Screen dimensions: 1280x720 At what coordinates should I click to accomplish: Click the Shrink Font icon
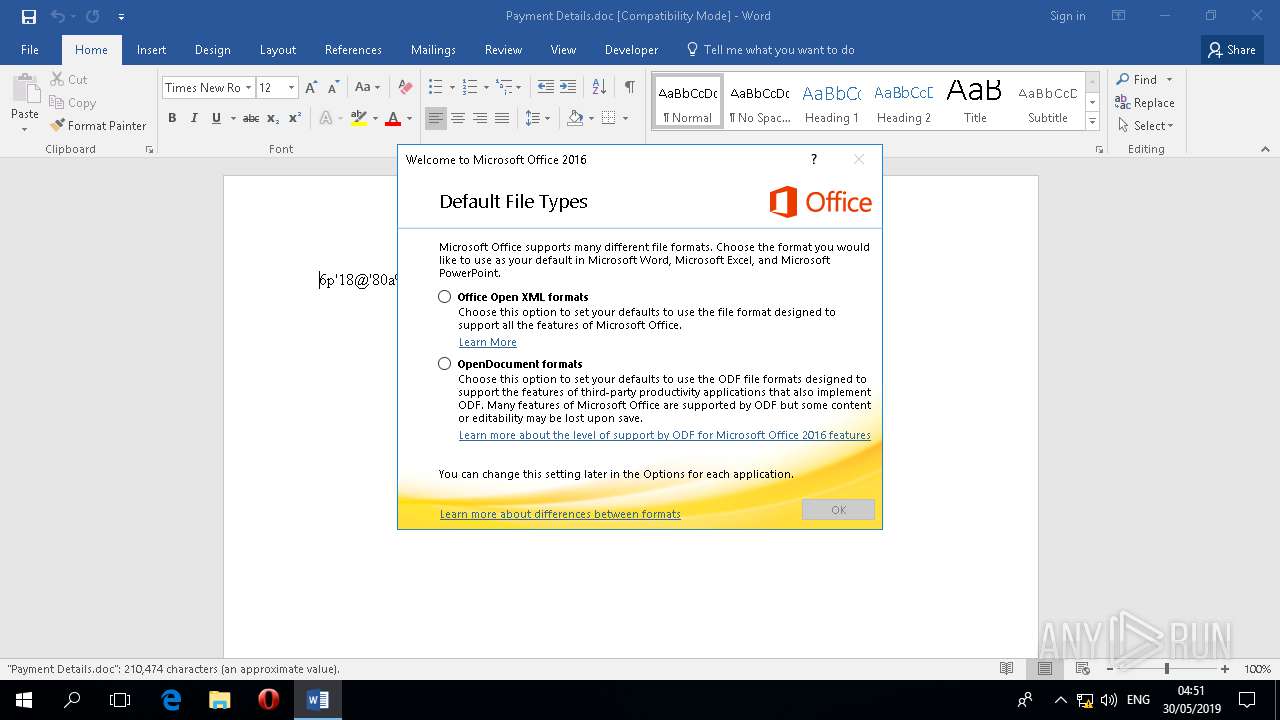click(334, 87)
